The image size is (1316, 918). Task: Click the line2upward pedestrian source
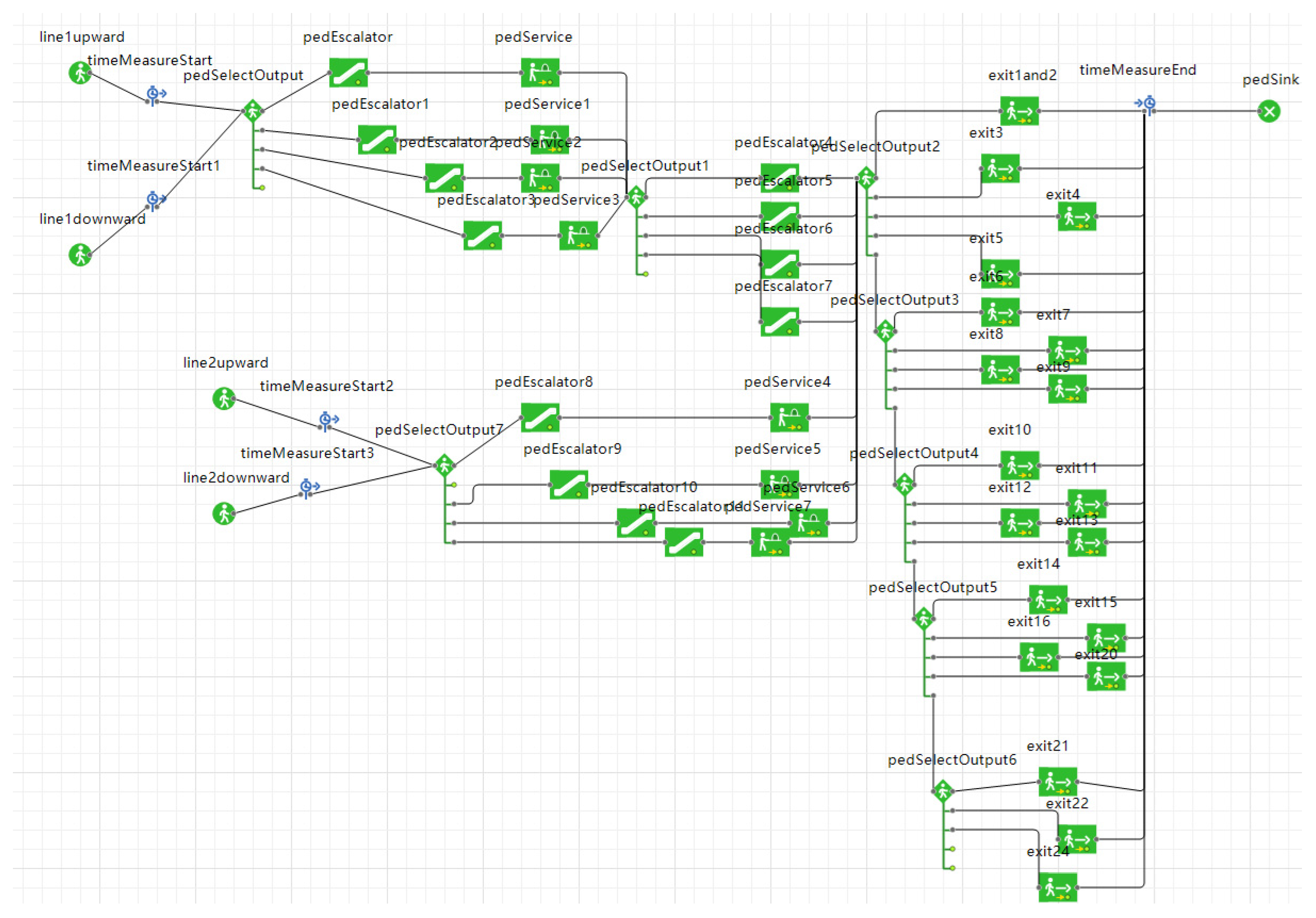tap(224, 399)
